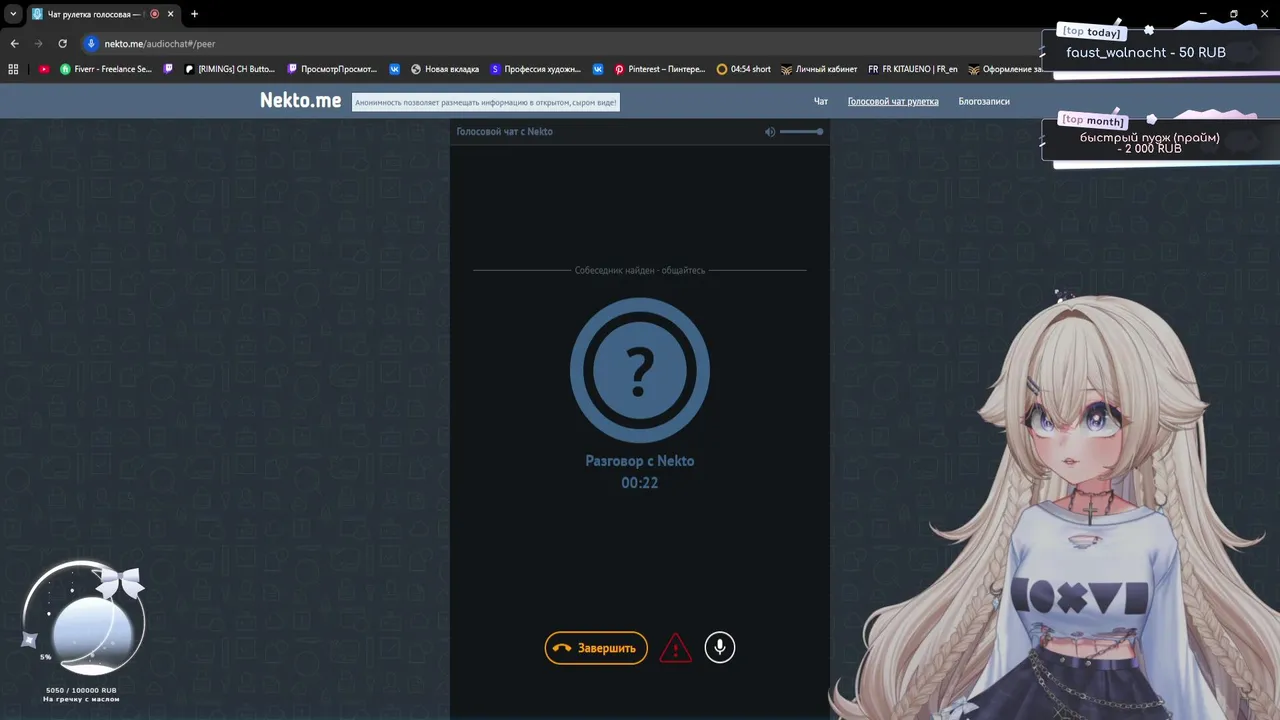Click the warning triangle report icon
1280x720 pixels.
coord(676,647)
